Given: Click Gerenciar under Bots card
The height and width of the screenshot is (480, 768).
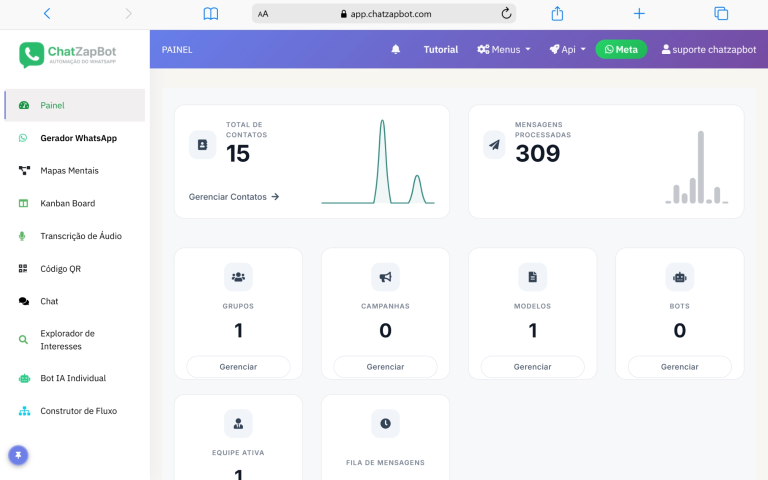Looking at the screenshot, I should [679, 367].
